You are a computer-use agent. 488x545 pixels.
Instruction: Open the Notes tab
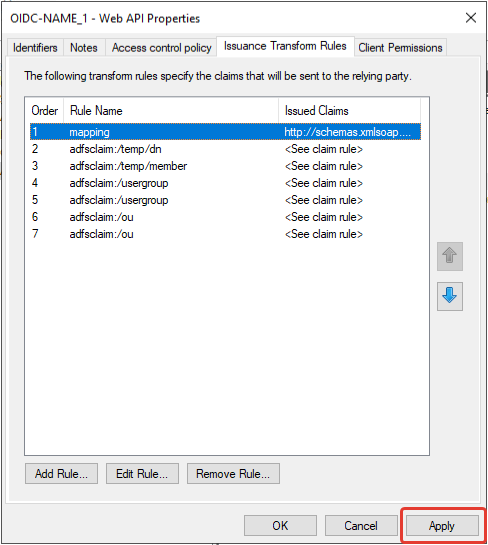pos(84,48)
